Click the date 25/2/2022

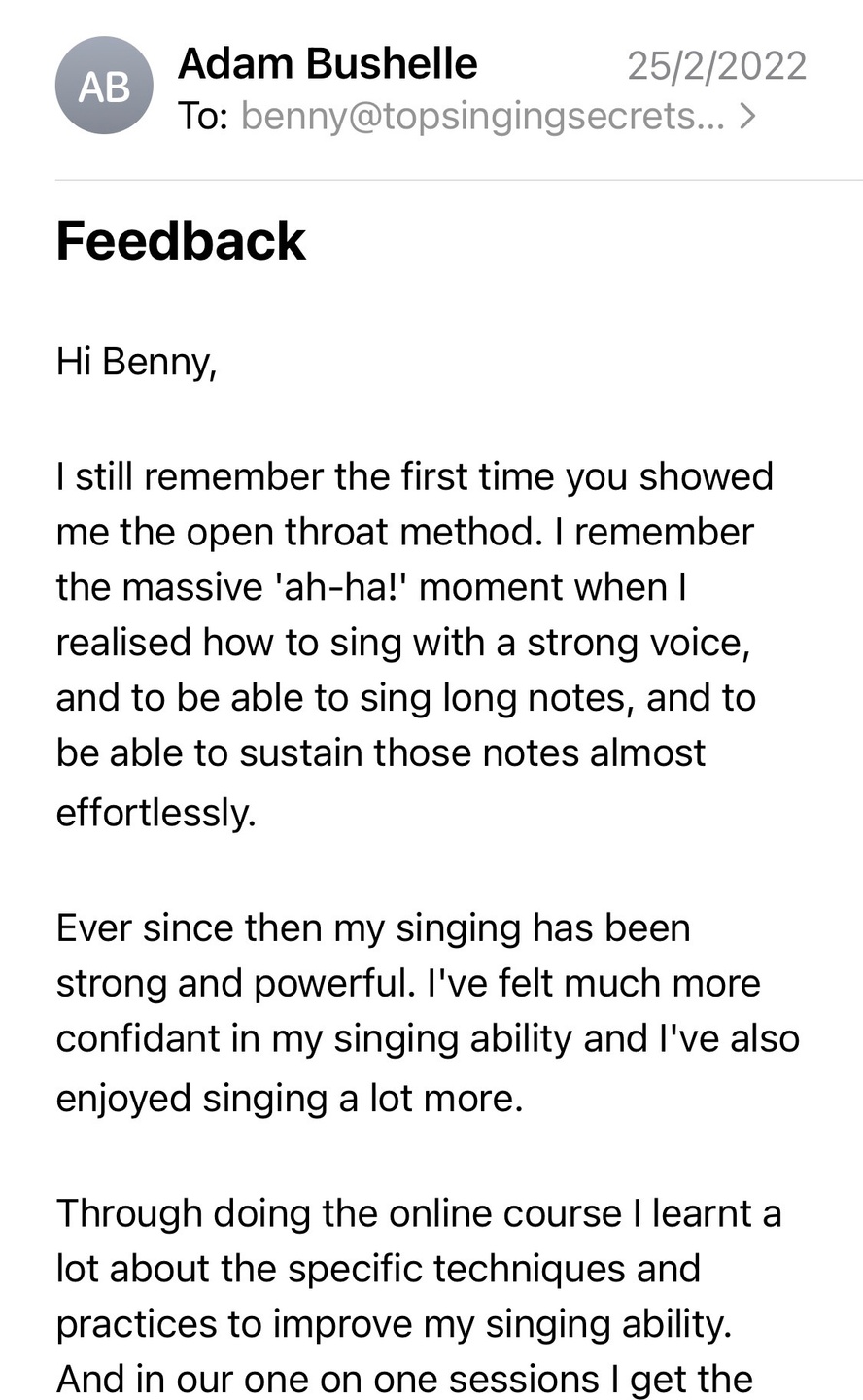[716, 65]
